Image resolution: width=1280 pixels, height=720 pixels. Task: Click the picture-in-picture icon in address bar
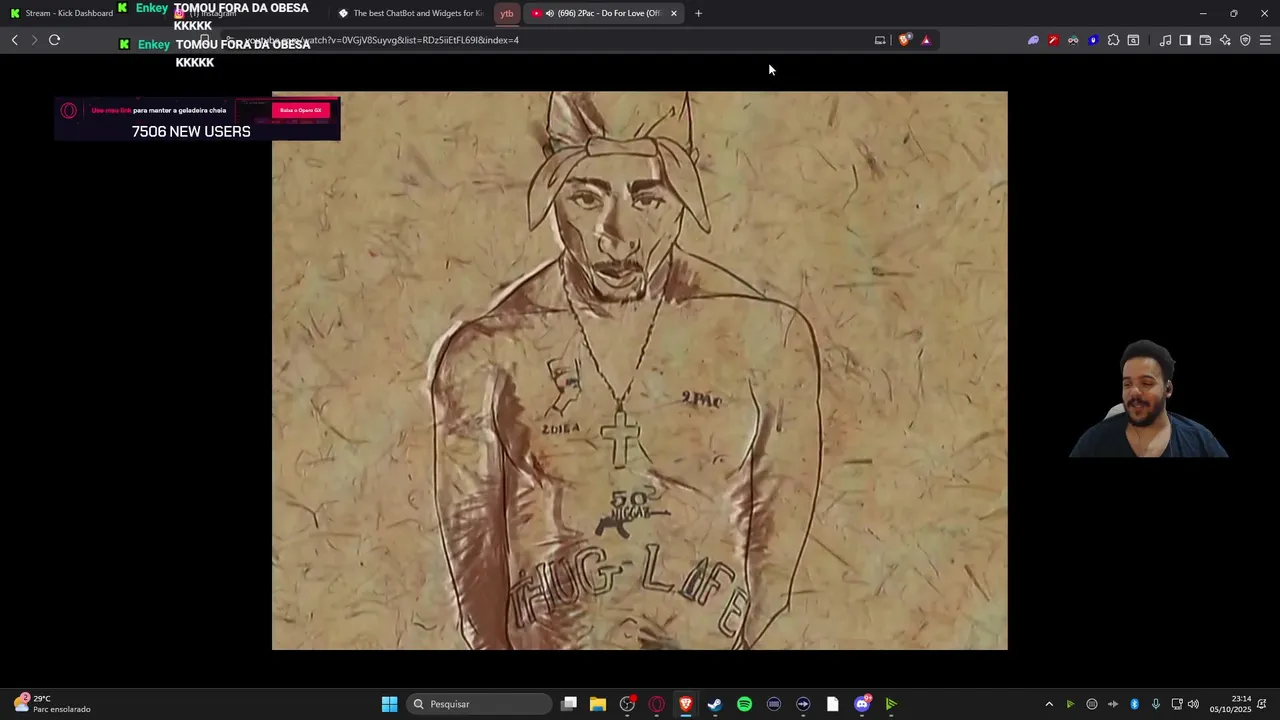[880, 40]
